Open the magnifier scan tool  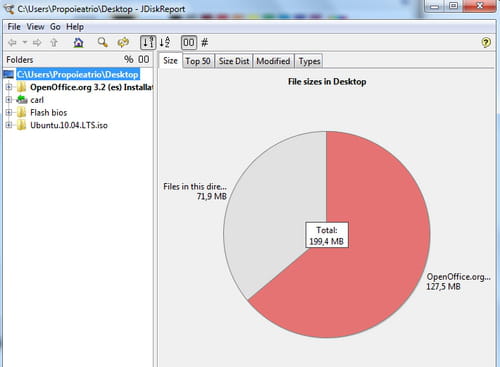click(102, 42)
